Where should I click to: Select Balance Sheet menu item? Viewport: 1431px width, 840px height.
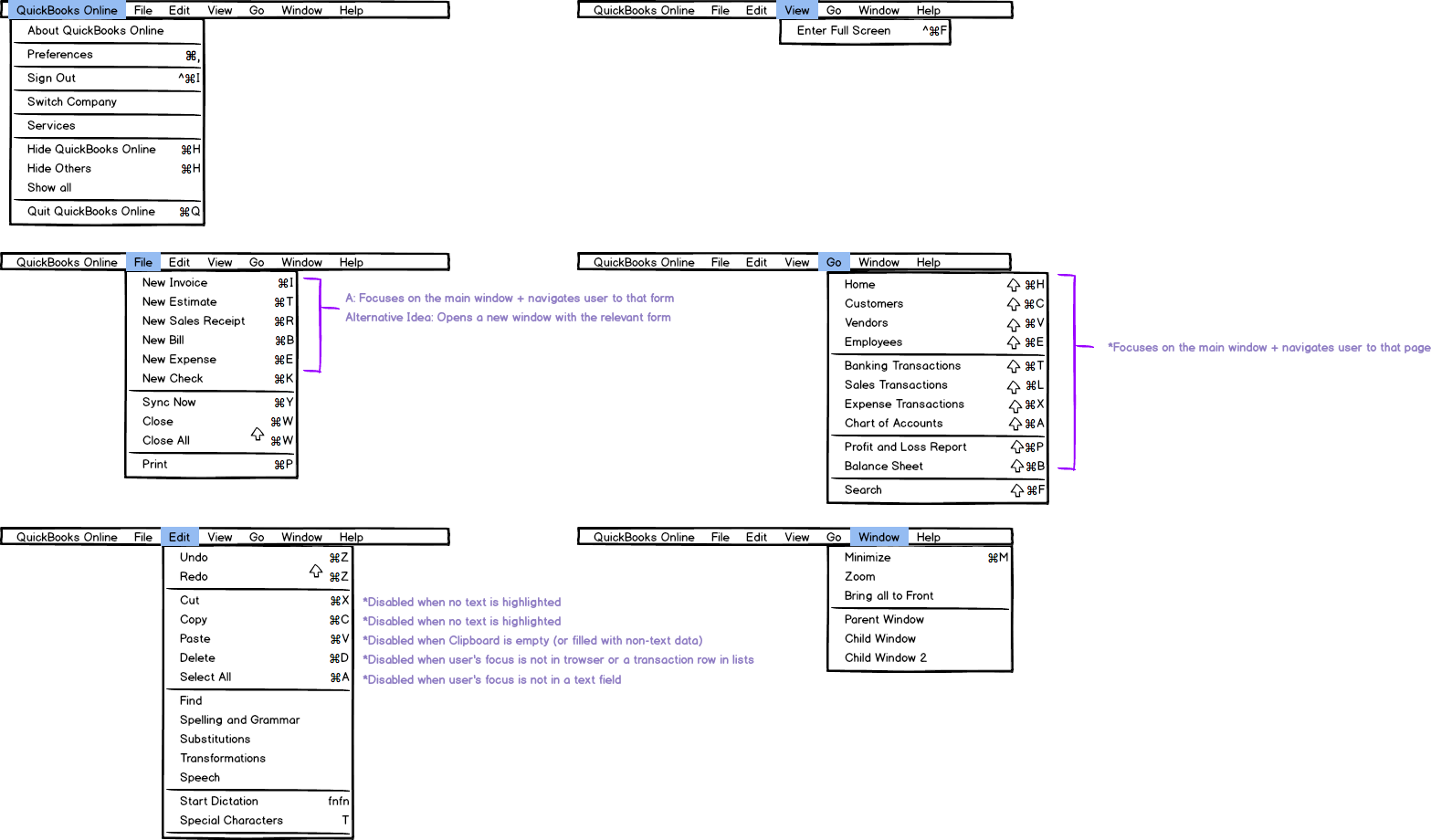pos(938,466)
